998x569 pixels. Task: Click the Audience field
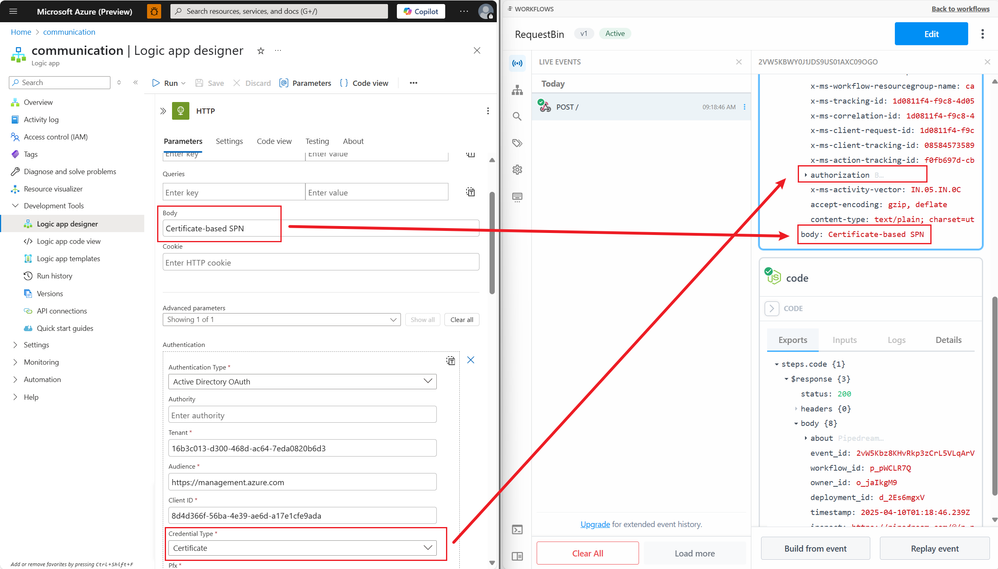(x=302, y=482)
